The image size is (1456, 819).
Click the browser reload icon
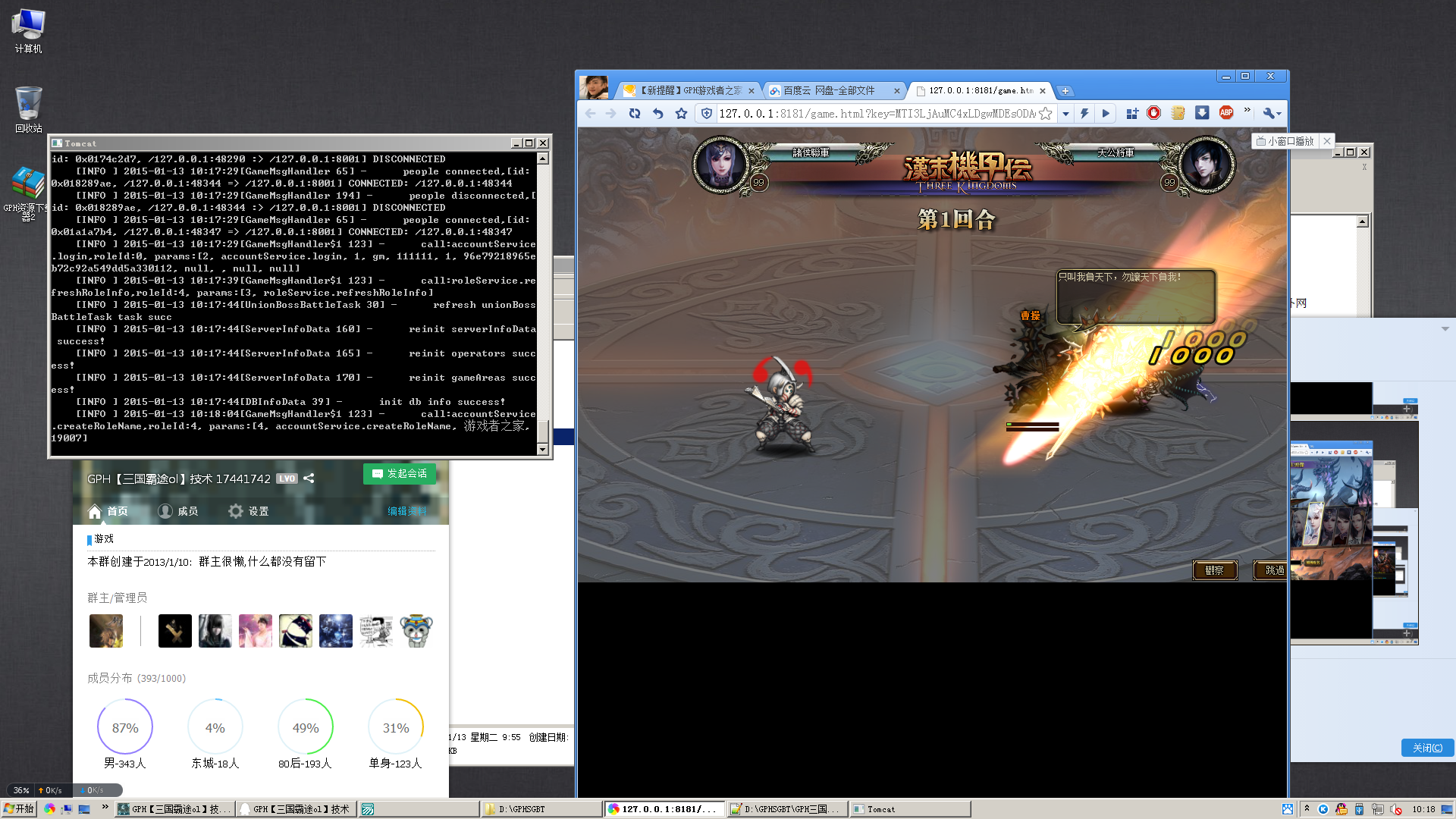635,114
